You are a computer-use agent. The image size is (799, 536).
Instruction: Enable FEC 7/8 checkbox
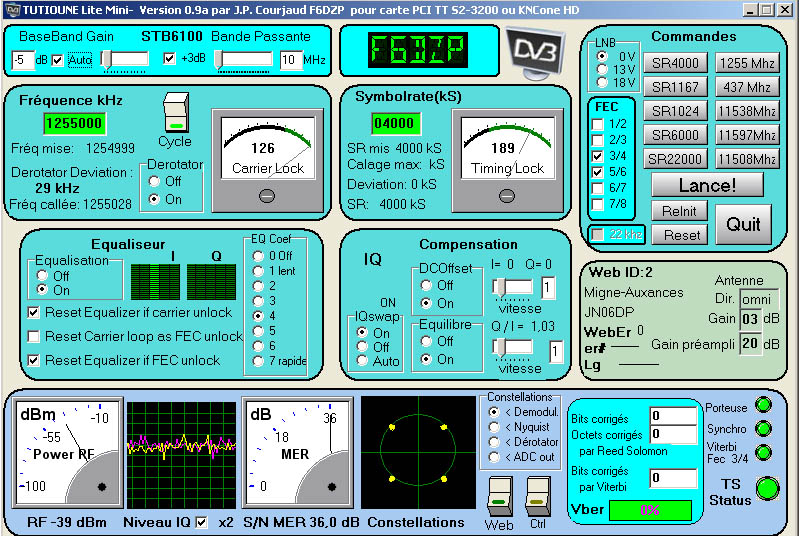pyautogui.click(x=597, y=204)
